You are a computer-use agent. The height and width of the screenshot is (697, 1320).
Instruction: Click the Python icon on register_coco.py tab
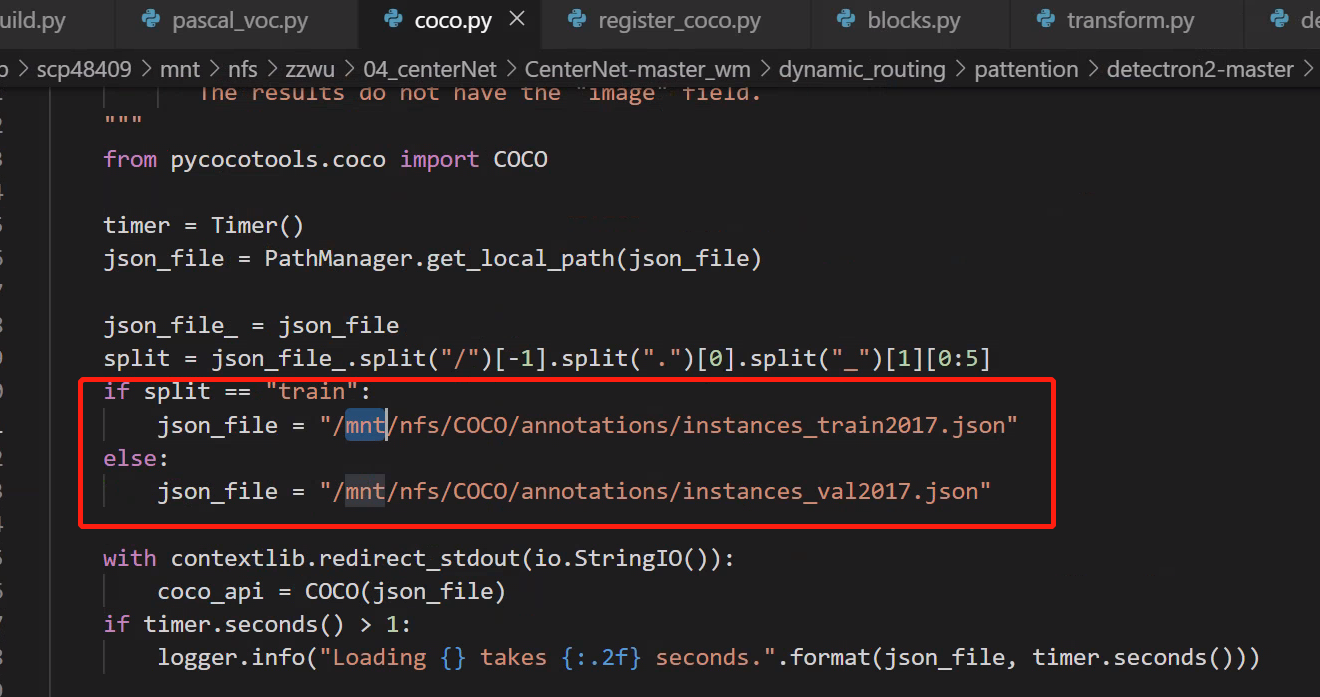click(x=577, y=19)
